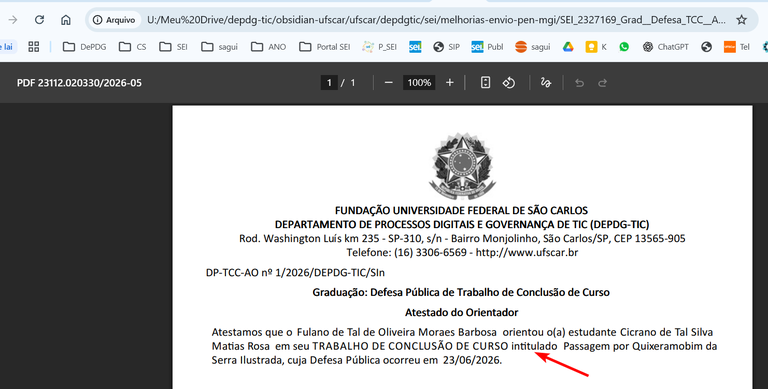This screenshot has height=389, width=768.
Task: Expand the Portal SEI bookmark folder
Action: click(325, 47)
